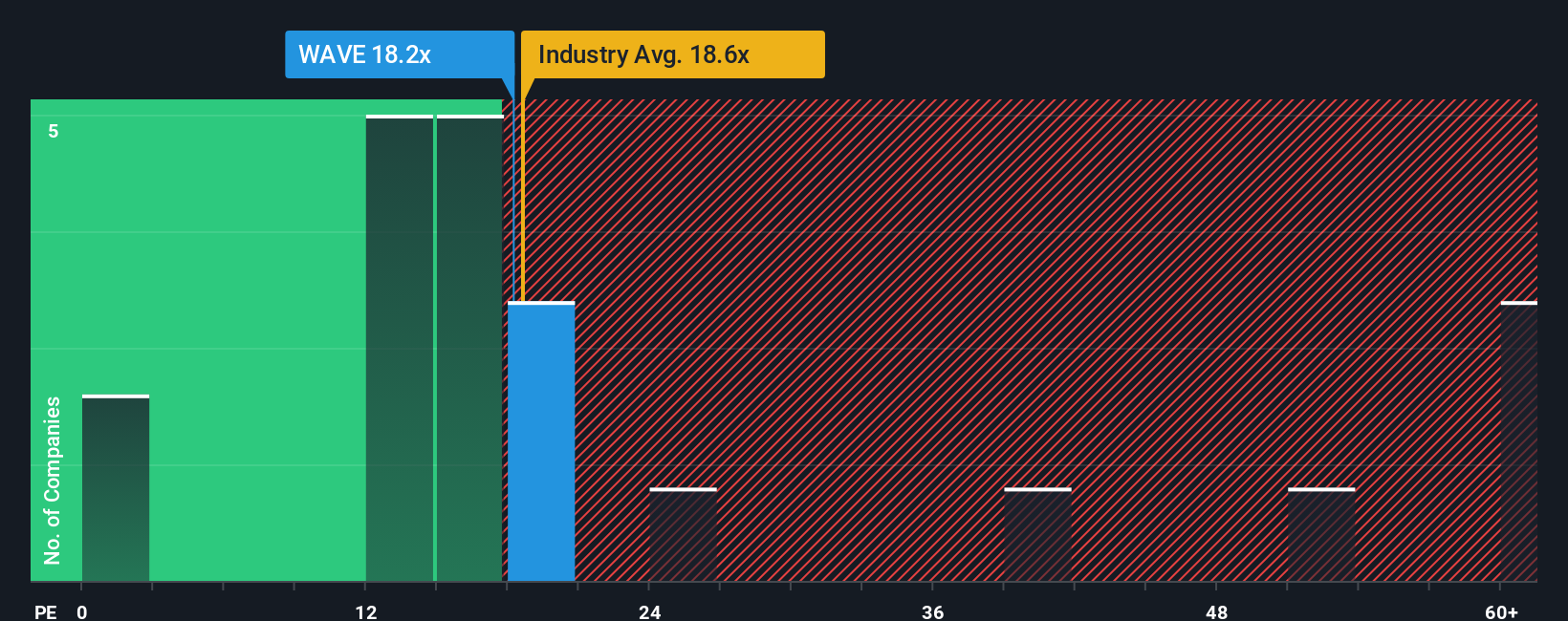Click the x-axis tick label 12
Screen dimensions: 1568x621
click(x=366, y=612)
